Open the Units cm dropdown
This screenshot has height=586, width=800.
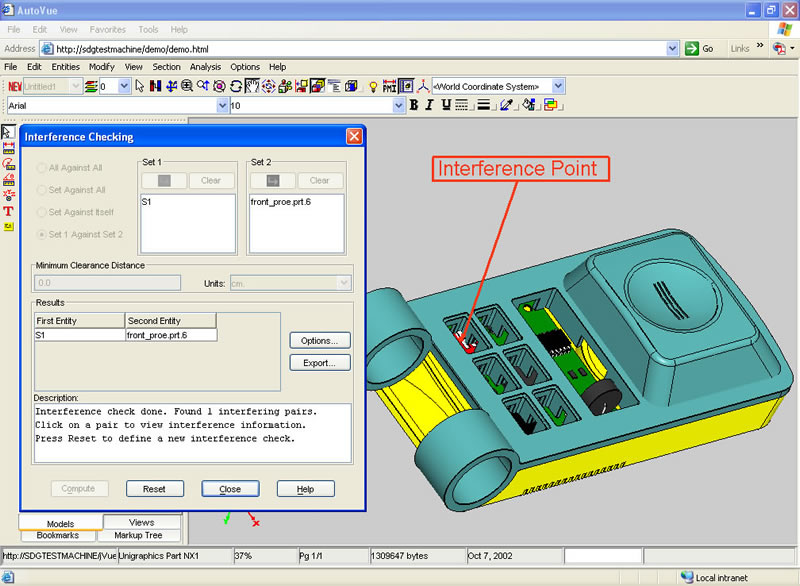click(343, 283)
